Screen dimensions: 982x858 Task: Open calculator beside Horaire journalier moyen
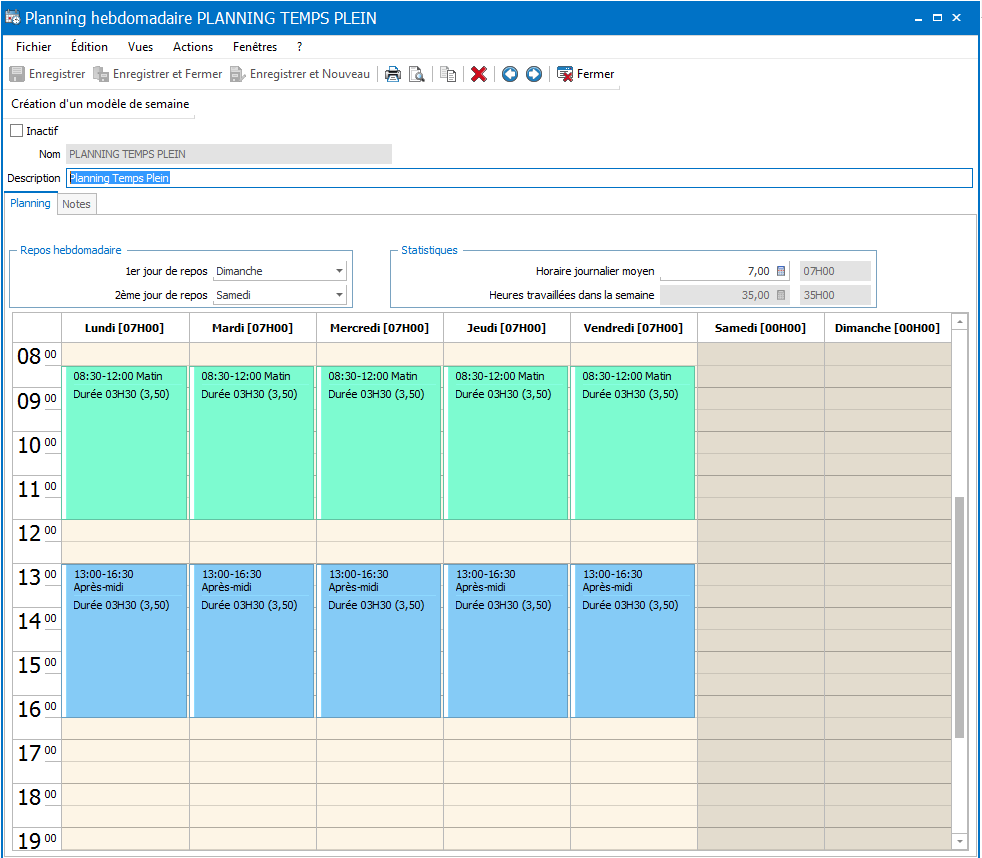click(x=781, y=271)
